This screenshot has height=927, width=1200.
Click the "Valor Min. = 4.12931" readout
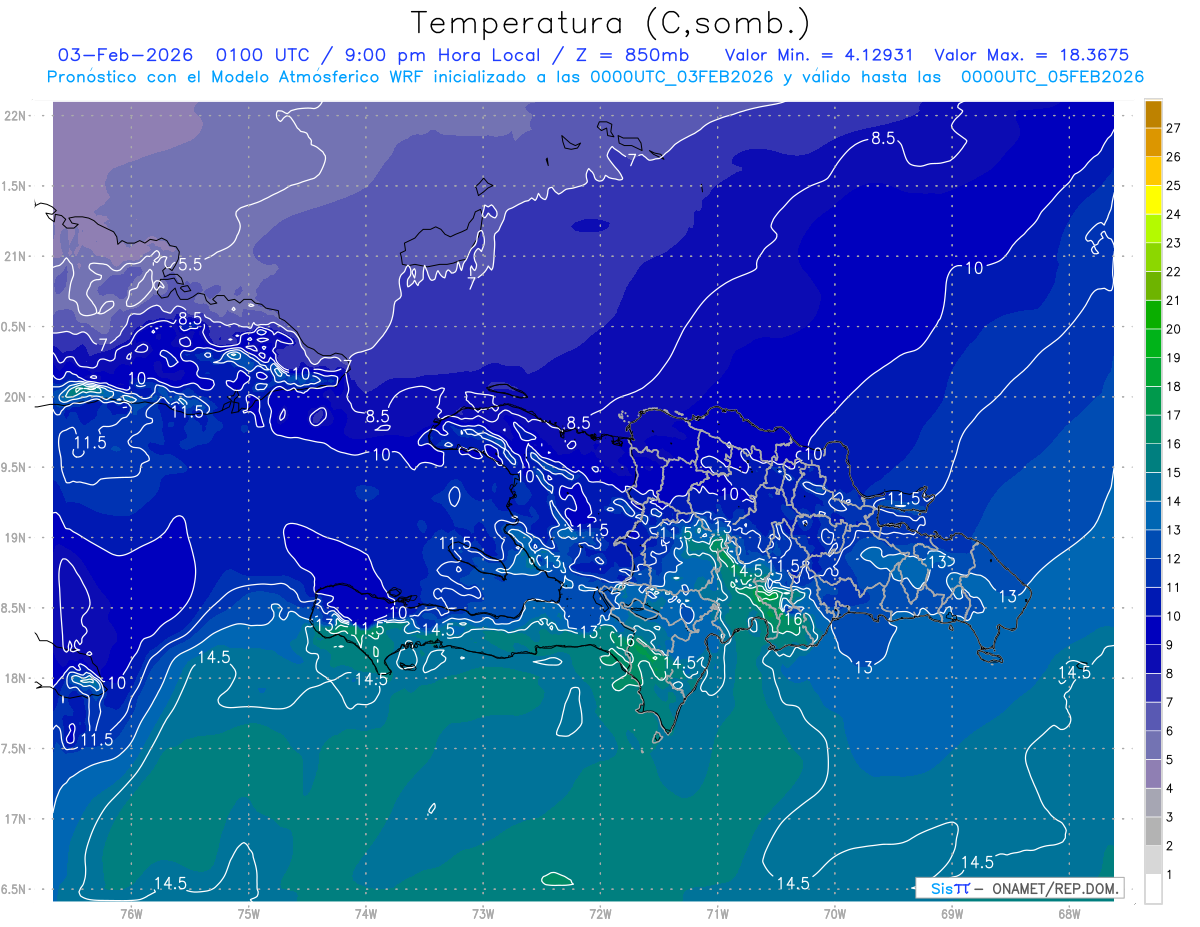(819, 55)
